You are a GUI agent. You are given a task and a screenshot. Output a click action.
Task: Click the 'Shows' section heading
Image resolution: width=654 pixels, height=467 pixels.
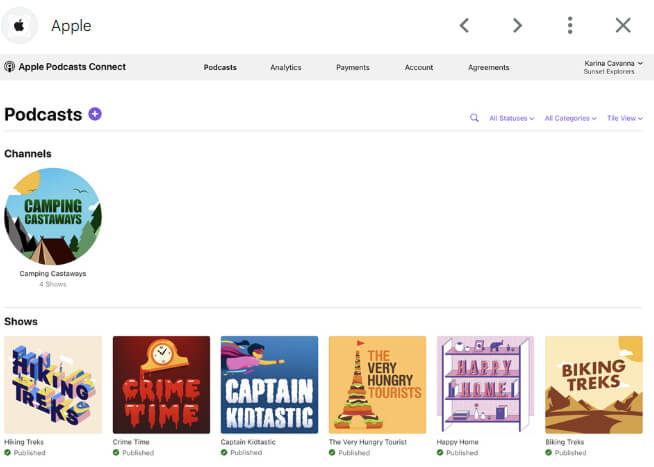[21, 321]
